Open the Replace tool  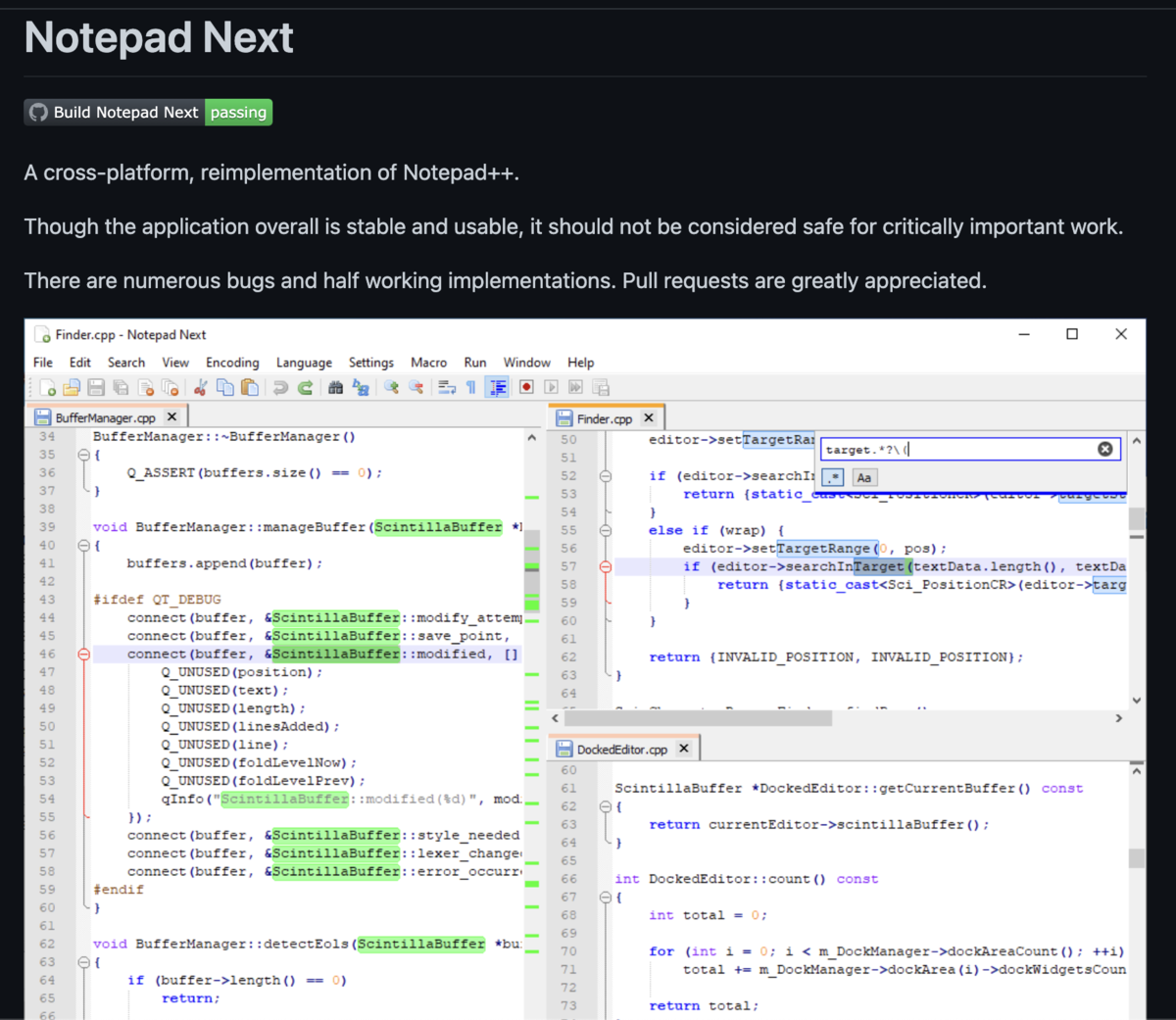(362, 386)
